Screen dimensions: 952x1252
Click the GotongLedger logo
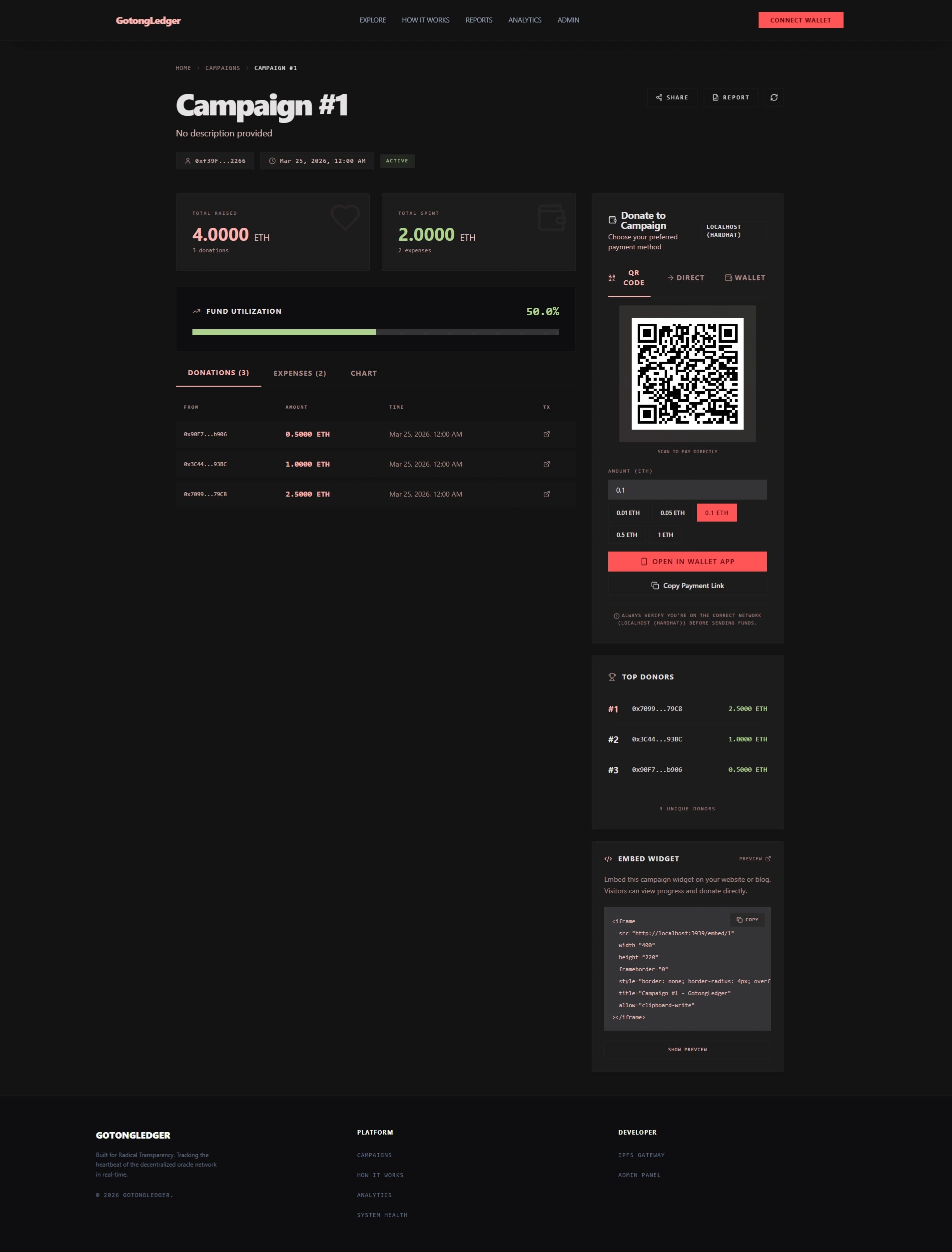[x=148, y=20]
